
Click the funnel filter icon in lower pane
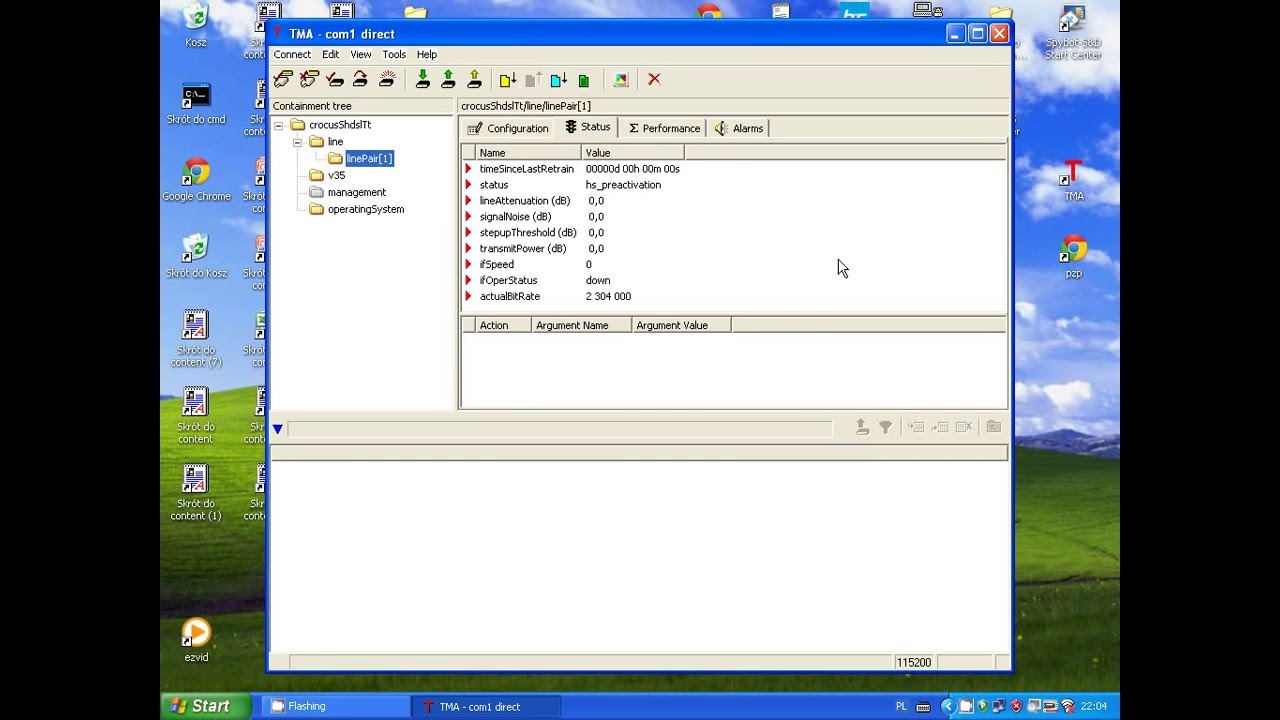tap(885, 427)
